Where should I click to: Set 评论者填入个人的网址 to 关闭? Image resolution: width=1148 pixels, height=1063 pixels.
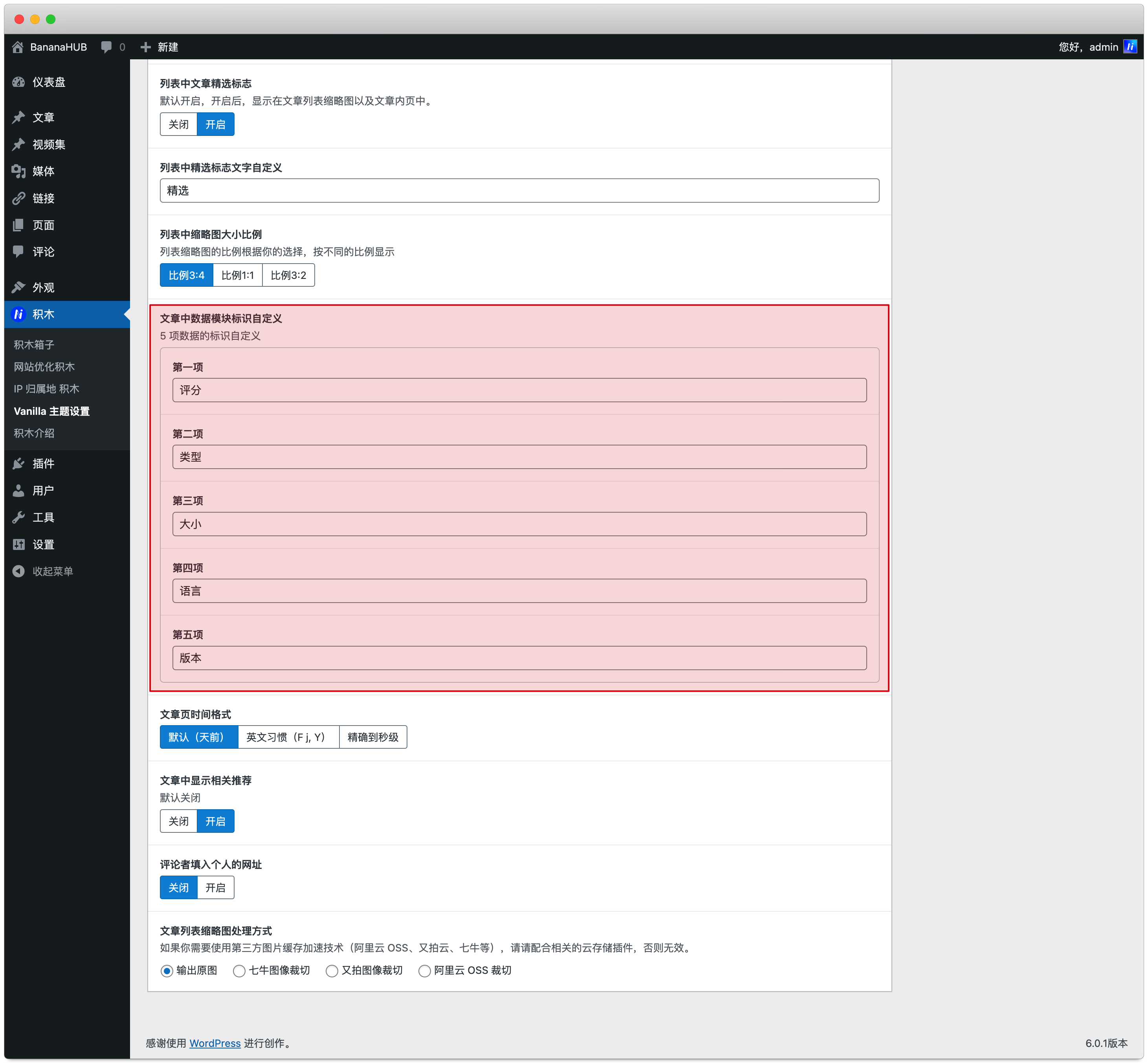click(178, 887)
